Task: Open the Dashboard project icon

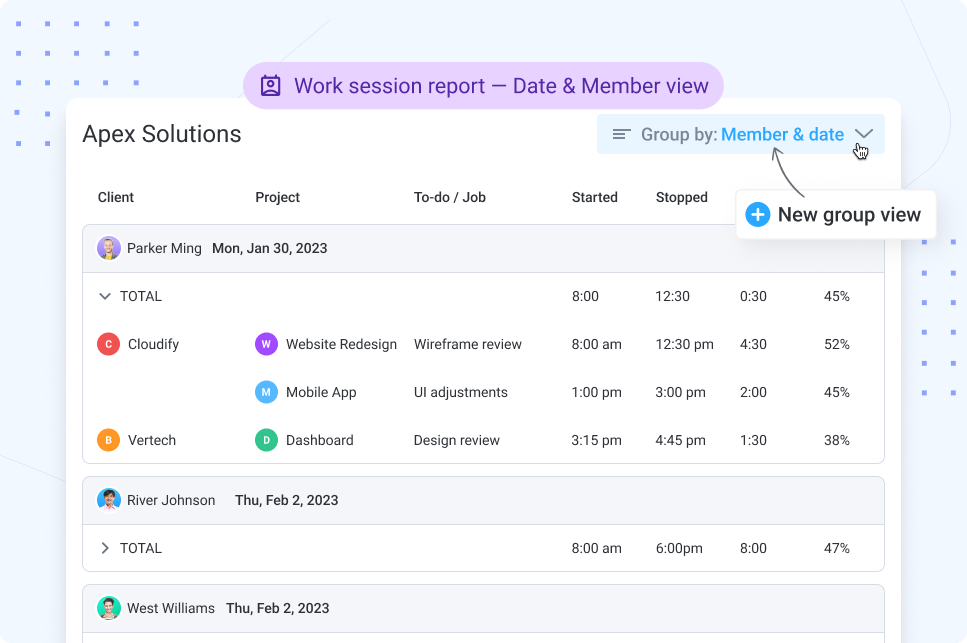Action: tap(266, 440)
